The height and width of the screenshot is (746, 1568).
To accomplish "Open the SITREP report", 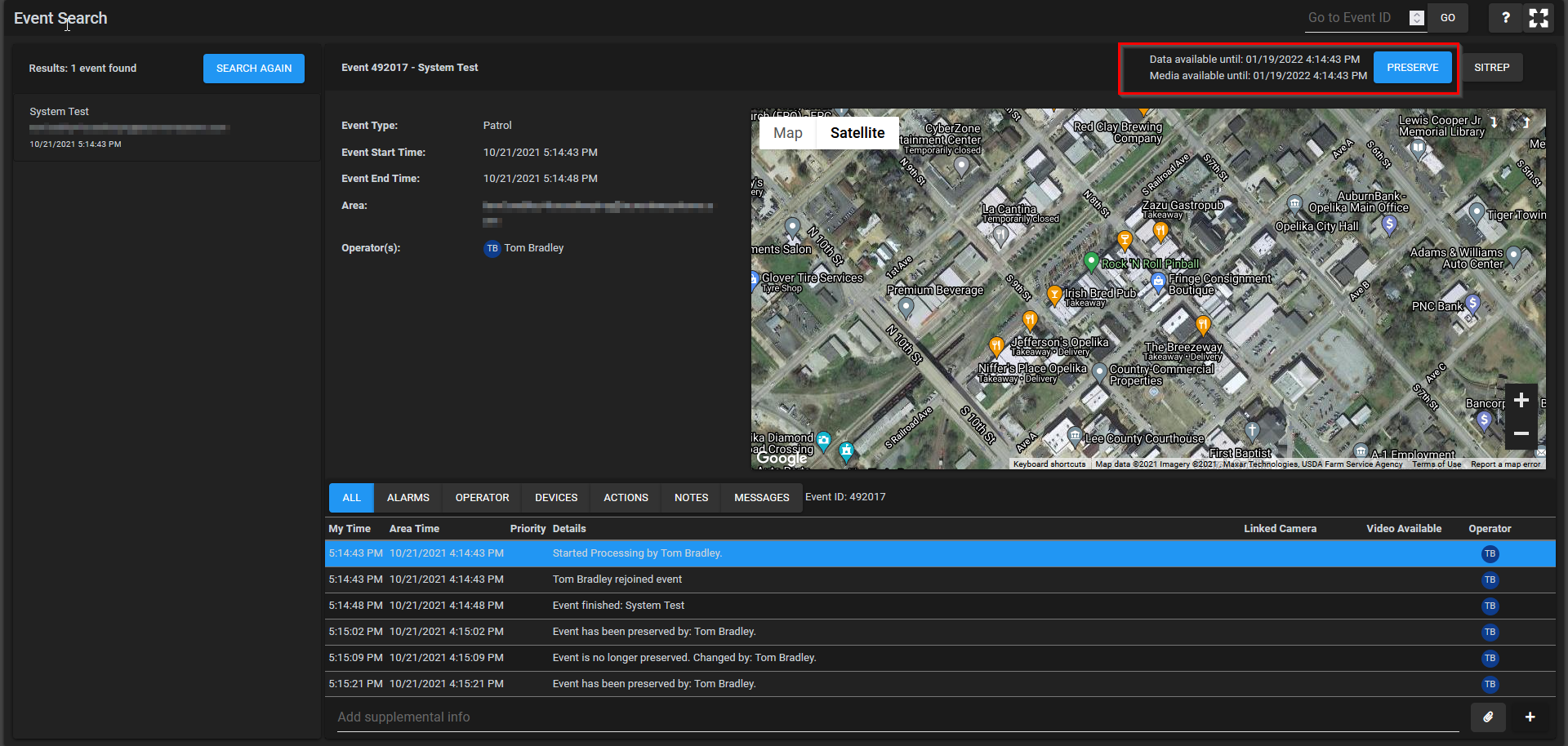I will pyautogui.click(x=1491, y=68).
